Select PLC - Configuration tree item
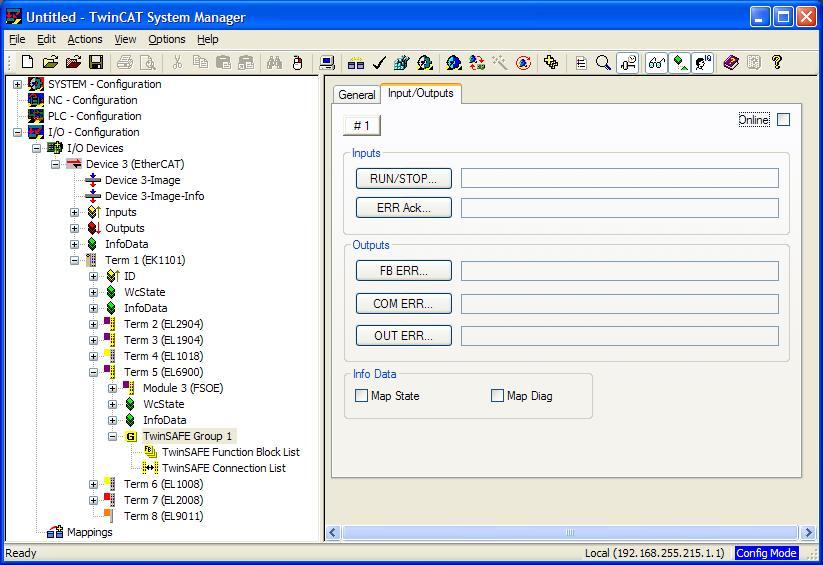This screenshot has width=823, height=565. (x=95, y=116)
